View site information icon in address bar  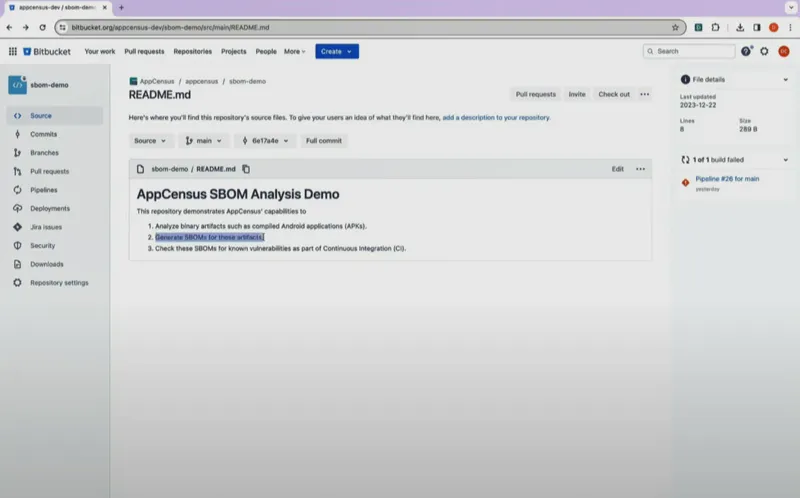[x=63, y=28]
